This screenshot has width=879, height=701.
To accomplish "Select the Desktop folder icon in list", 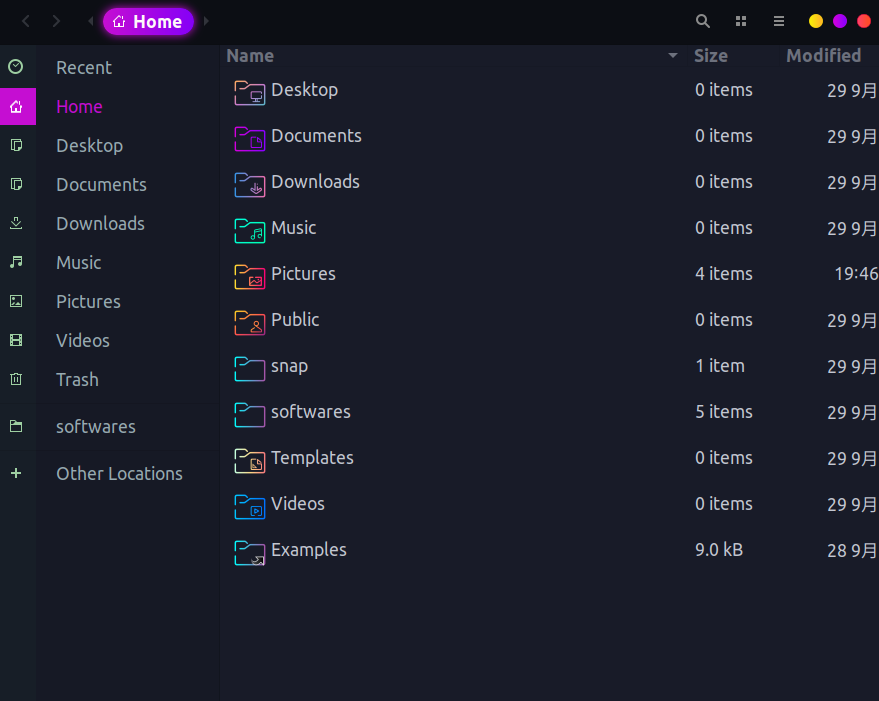I will coord(249,92).
